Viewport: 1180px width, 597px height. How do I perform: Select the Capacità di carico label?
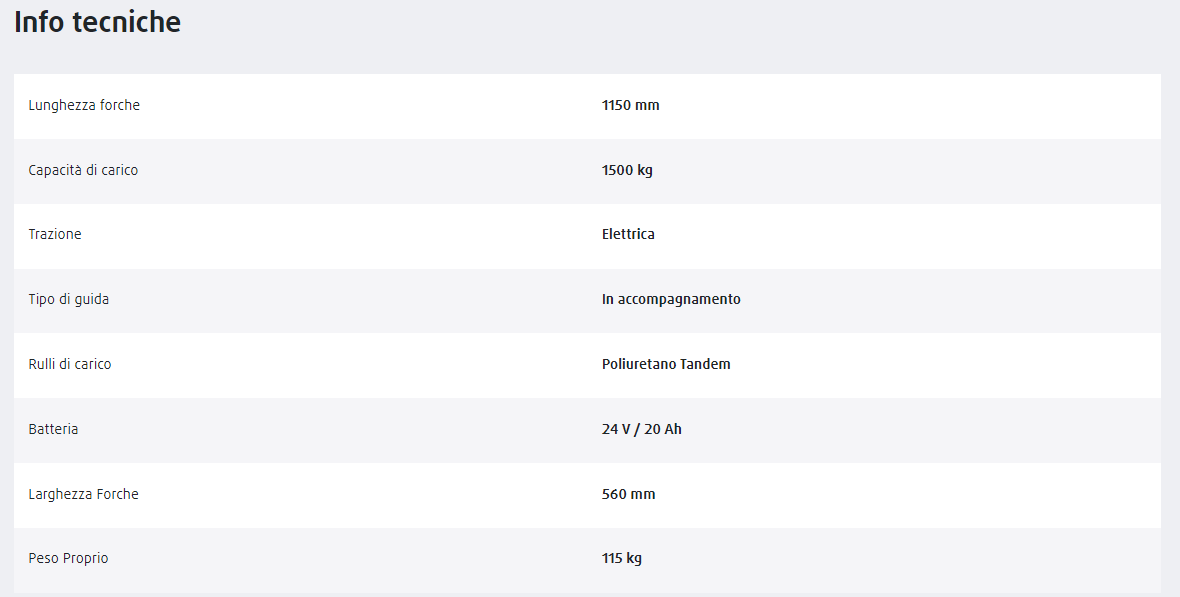[84, 170]
